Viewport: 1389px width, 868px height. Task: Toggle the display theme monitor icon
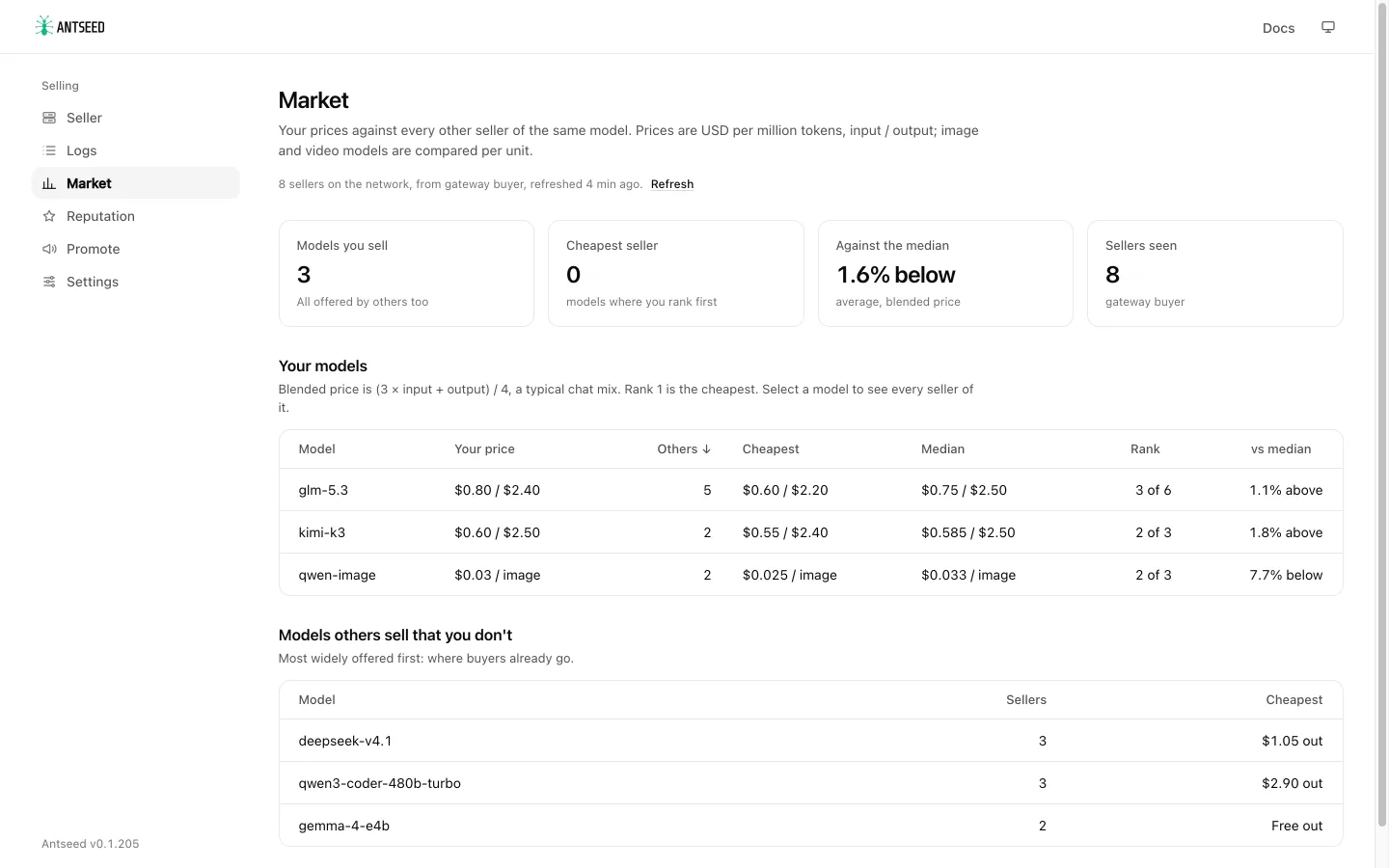[x=1328, y=27]
